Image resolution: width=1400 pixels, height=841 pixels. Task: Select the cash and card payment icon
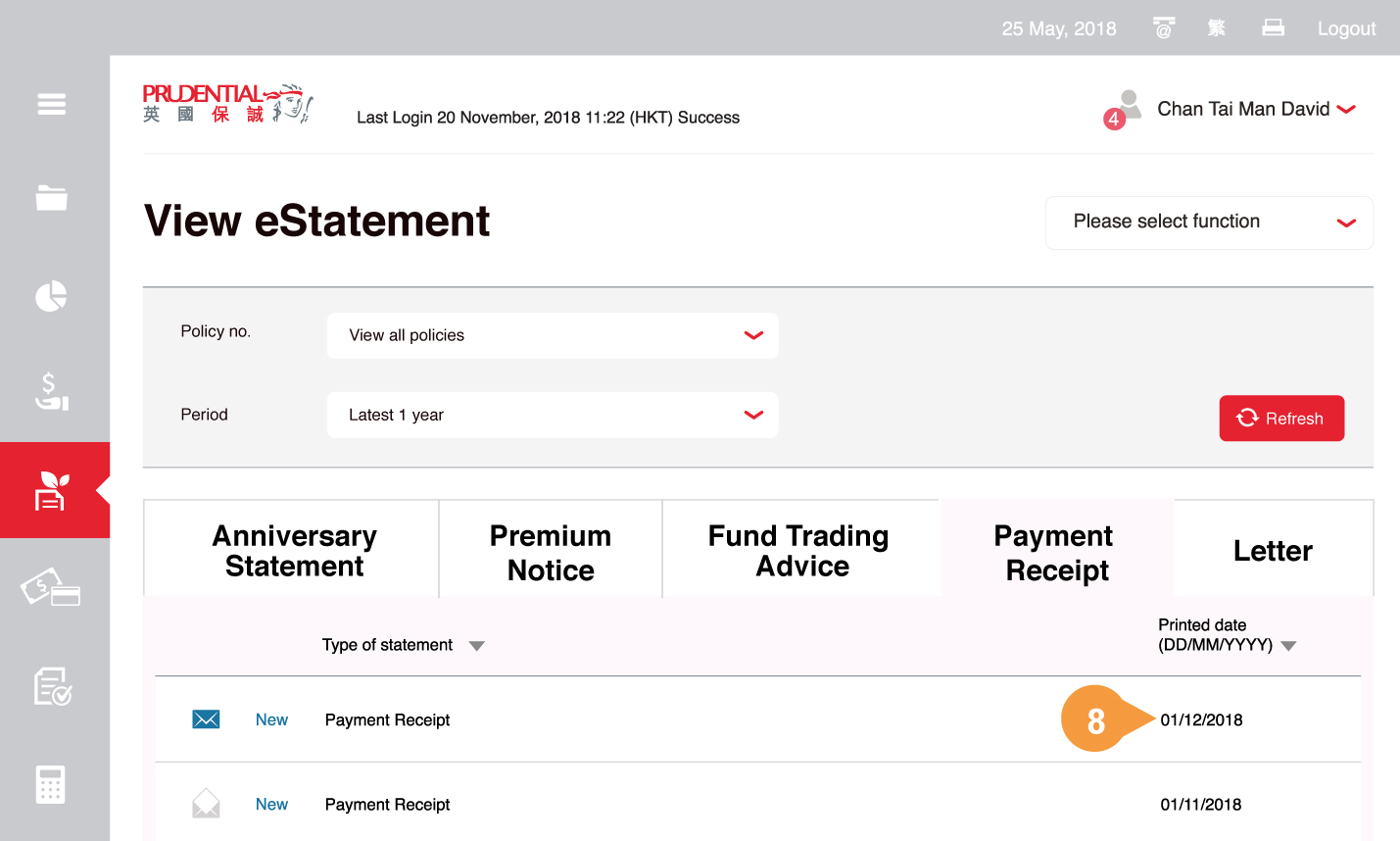point(52,588)
